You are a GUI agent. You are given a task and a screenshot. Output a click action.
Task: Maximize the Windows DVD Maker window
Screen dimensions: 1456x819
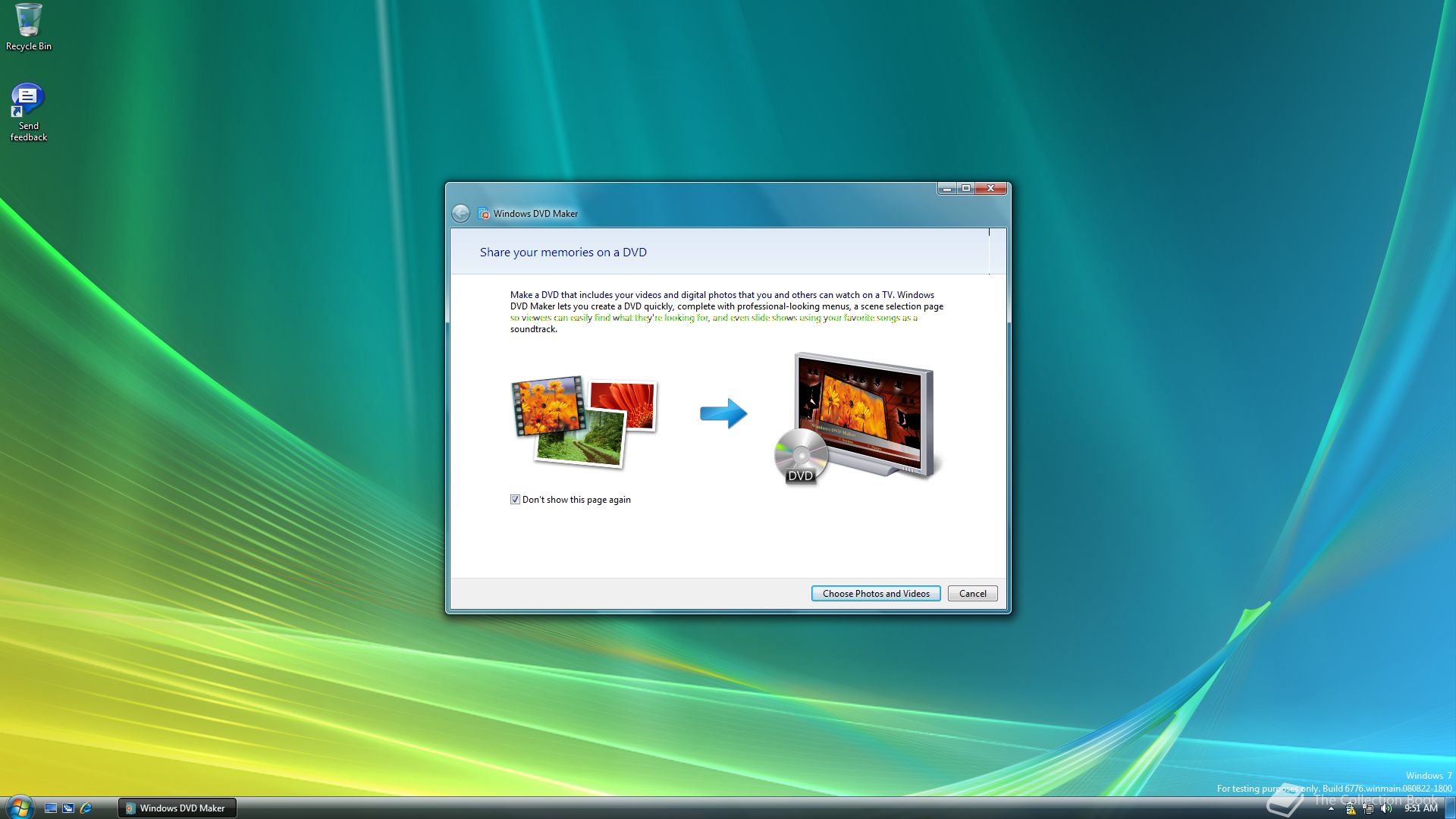click(x=965, y=188)
